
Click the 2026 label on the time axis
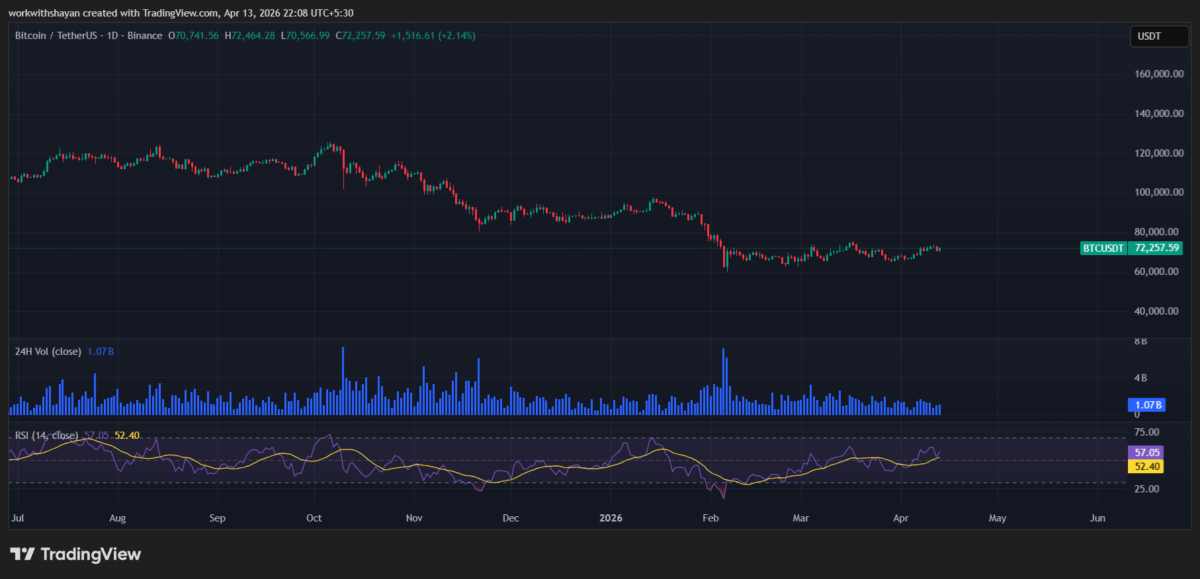pos(611,518)
